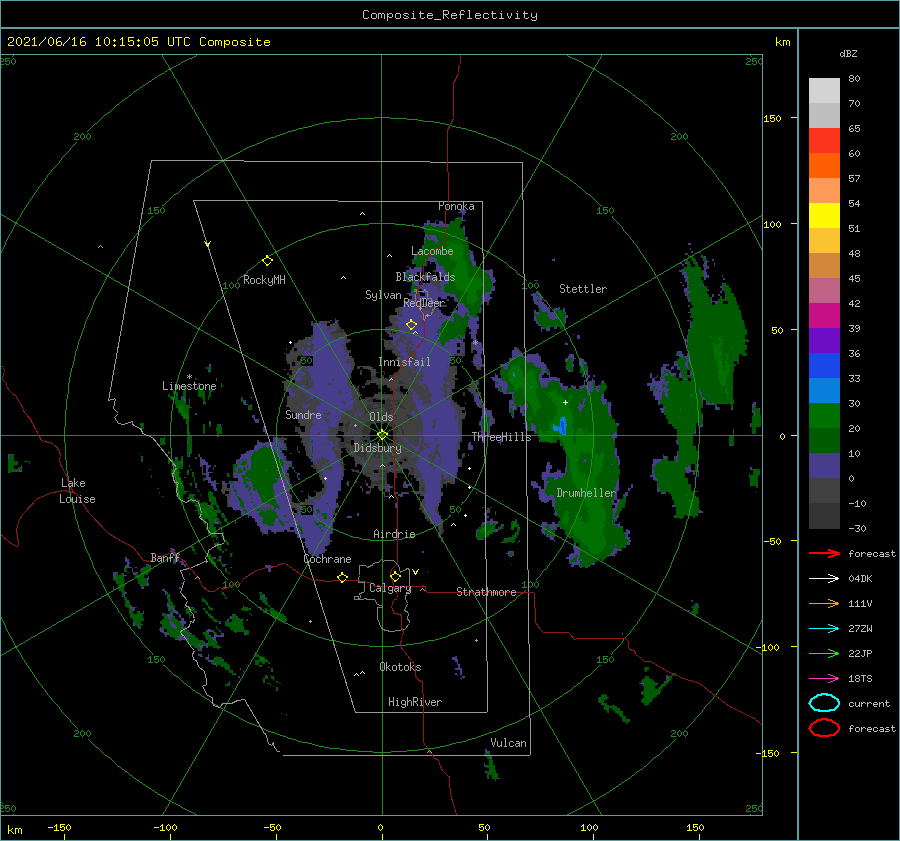900x841 pixels.
Task: Select the slate purple 10 dBZ swatch
Action: (824, 466)
